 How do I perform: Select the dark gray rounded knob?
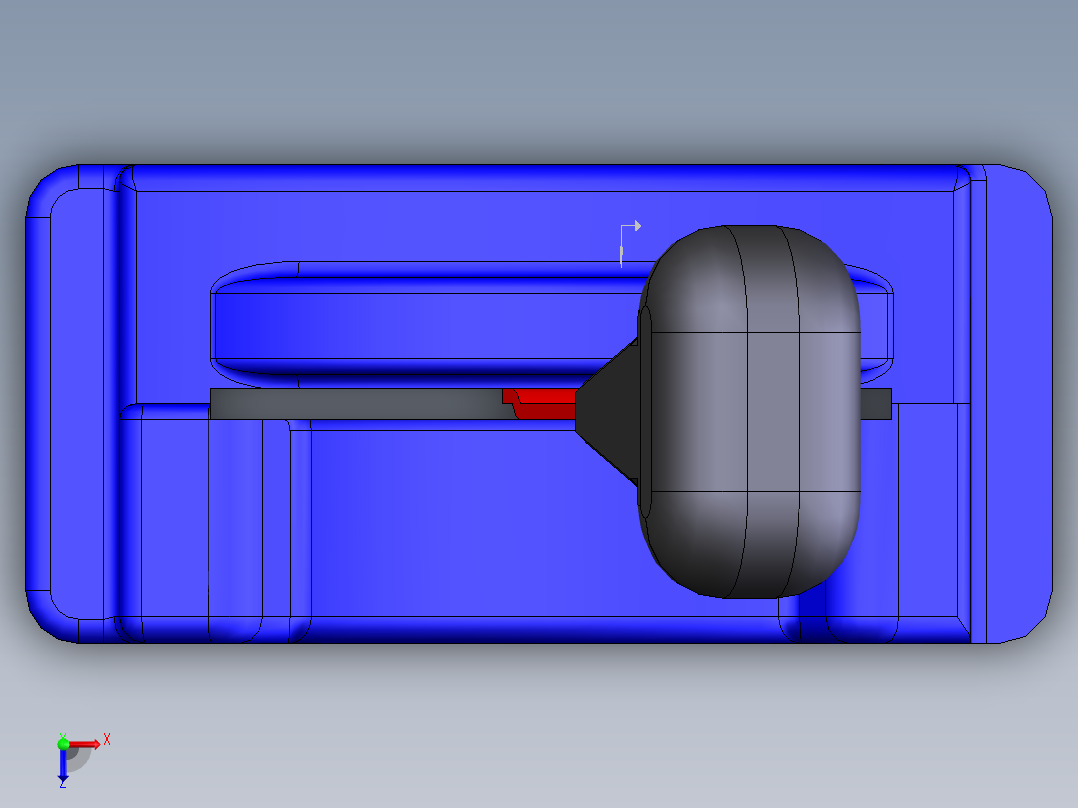pos(749,411)
